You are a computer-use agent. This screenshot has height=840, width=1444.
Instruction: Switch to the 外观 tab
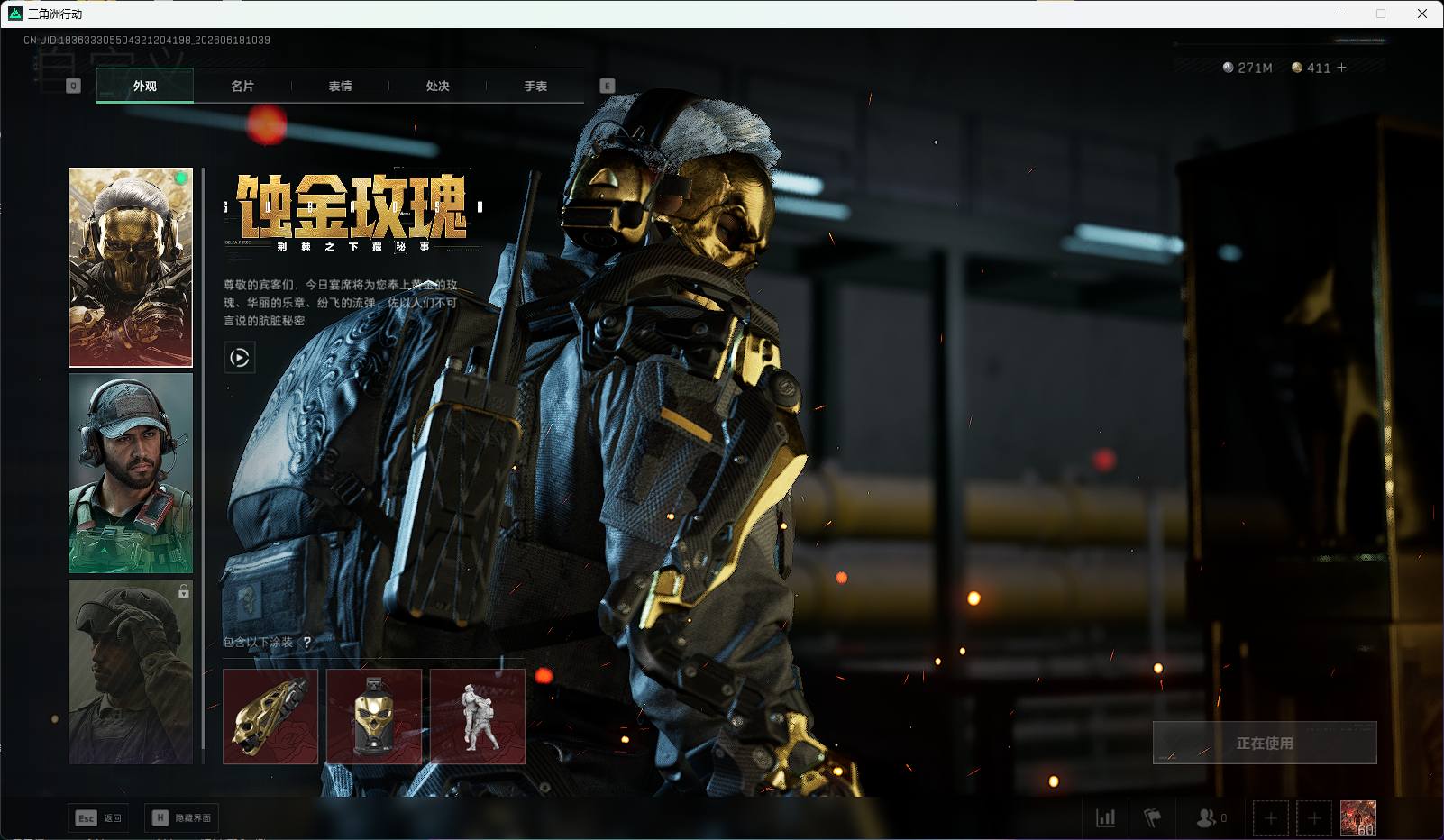pos(145,86)
